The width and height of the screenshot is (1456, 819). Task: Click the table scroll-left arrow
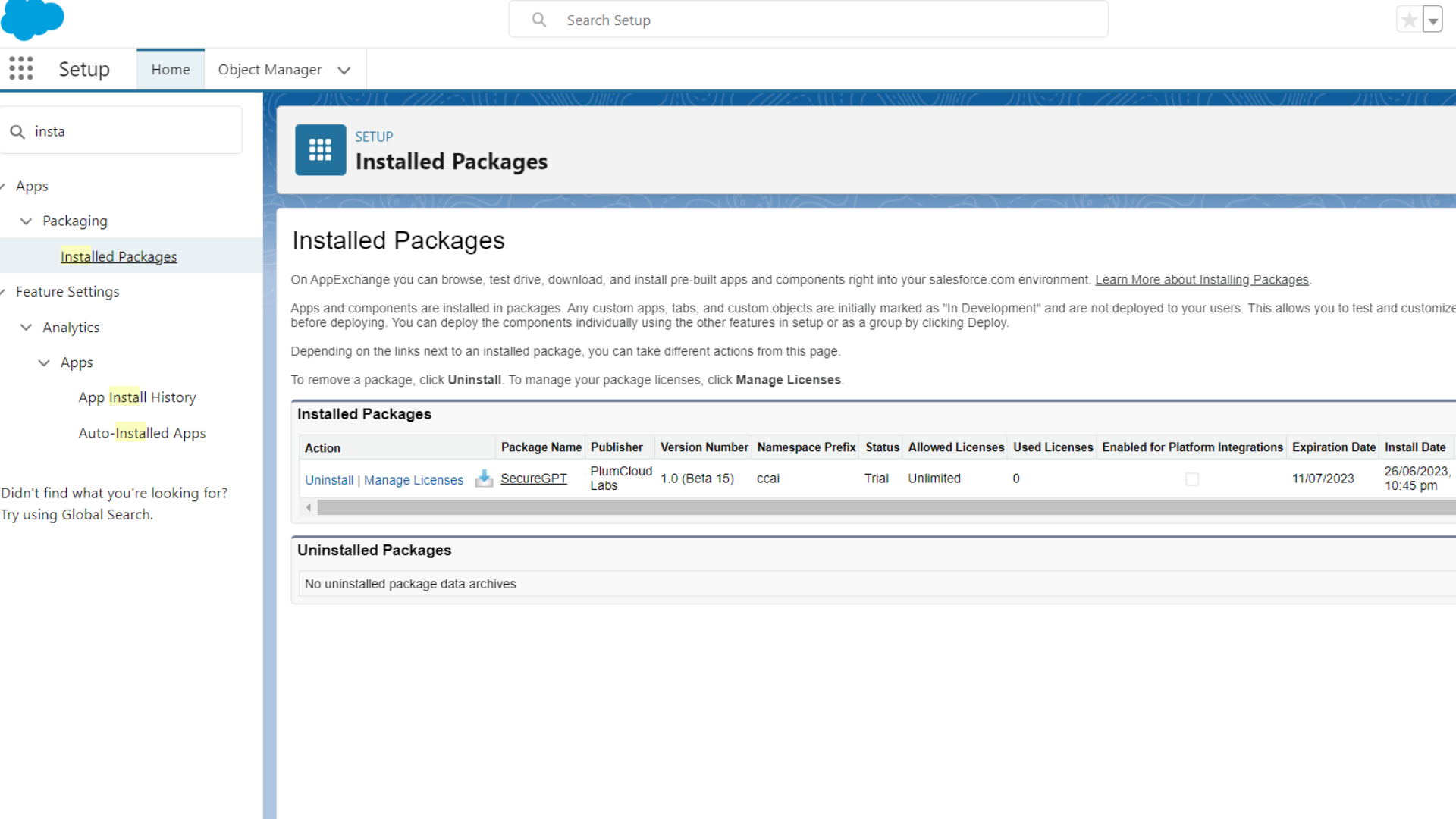[x=309, y=507]
